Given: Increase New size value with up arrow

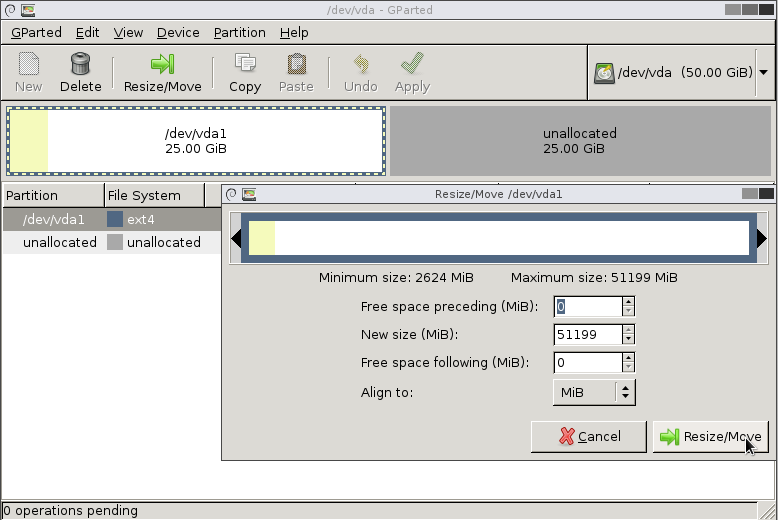Looking at the screenshot, I should [x=629, y=329].
